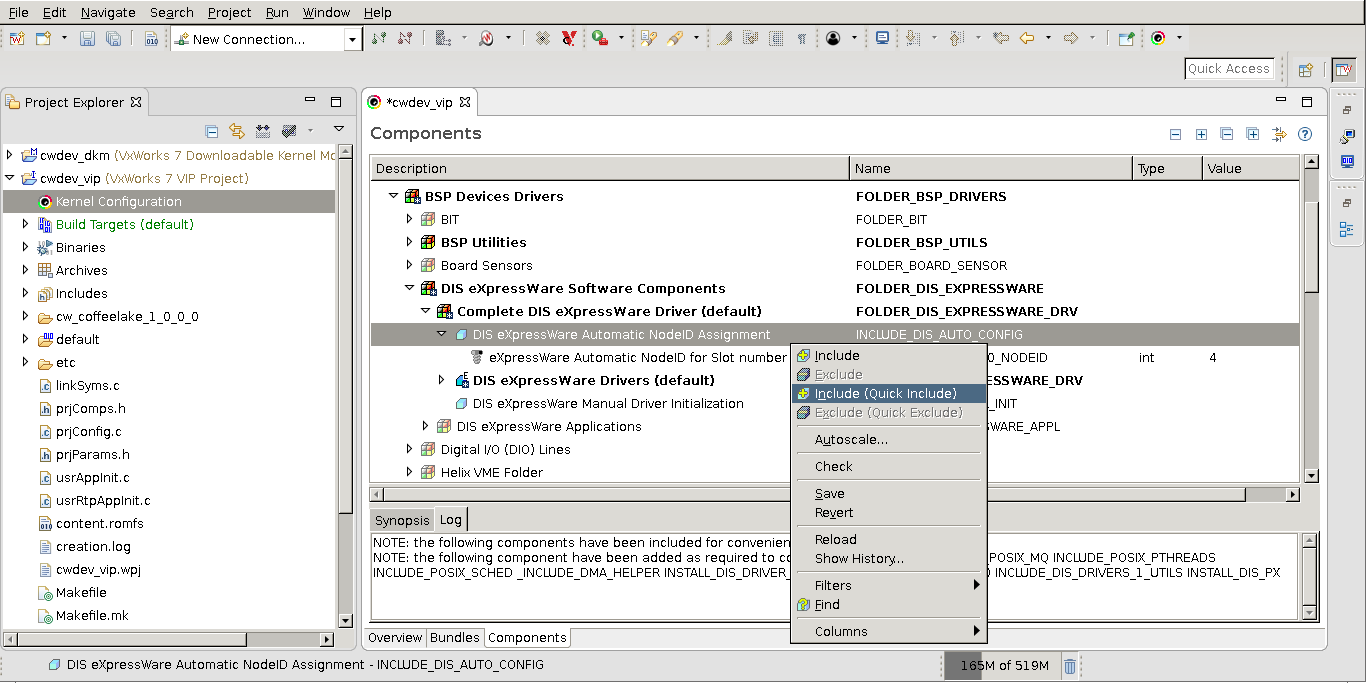Click the Forward navigation arrow icon
Viewport: 1366px width, 683px height.
[1071, 39]
